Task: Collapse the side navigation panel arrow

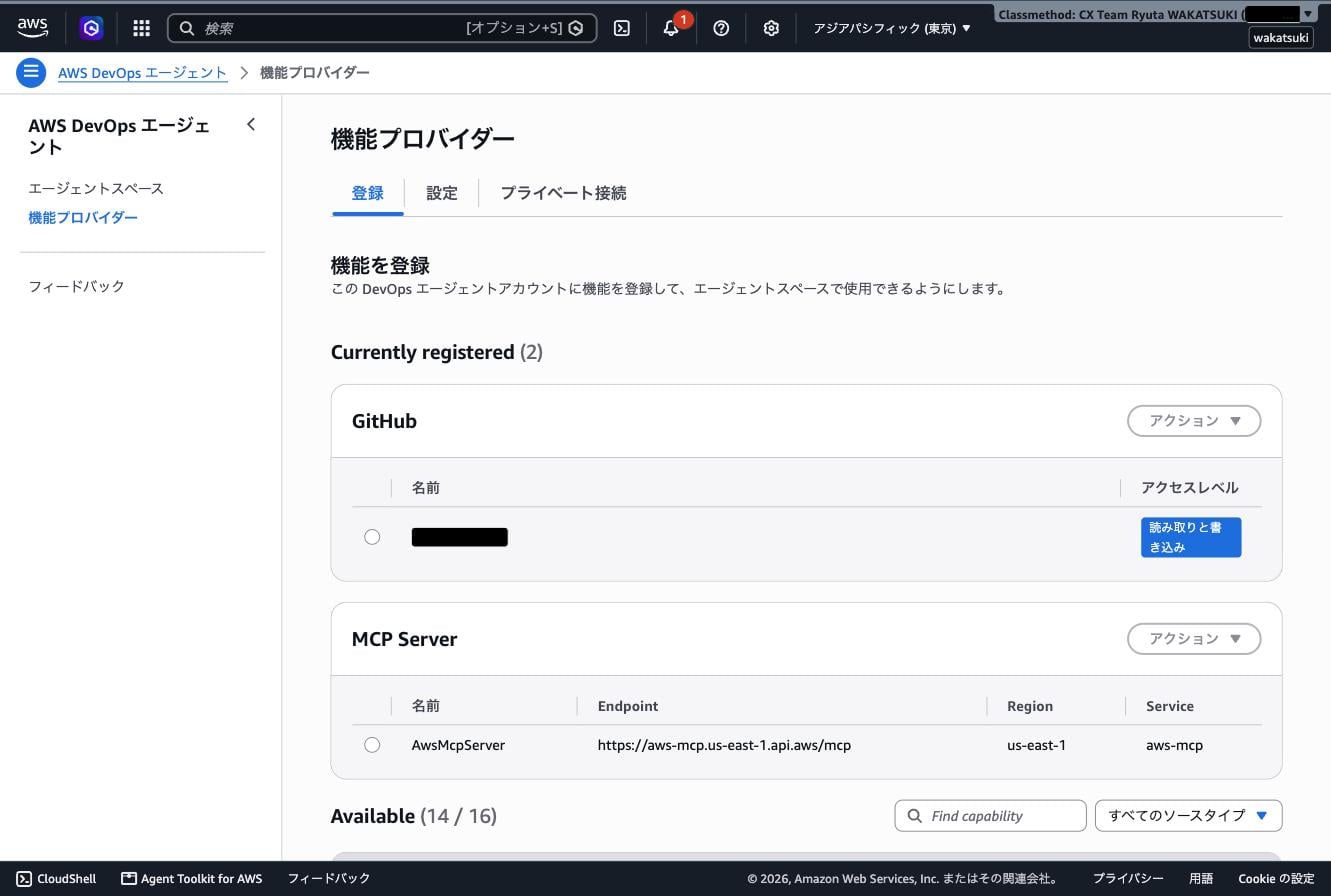Action: click(x=251, y=124)
